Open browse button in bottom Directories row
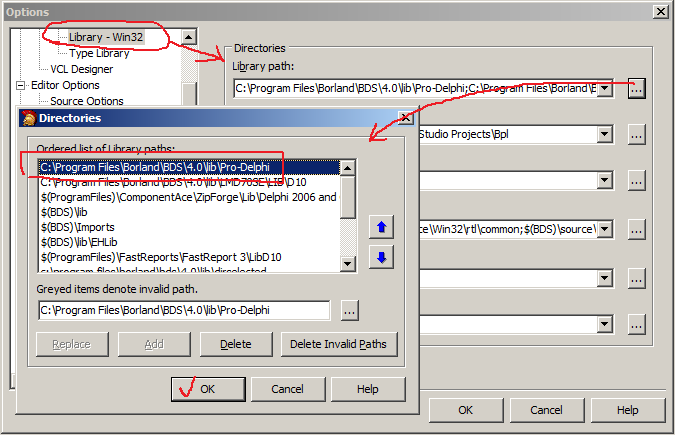This screenshot has height=435, width=675. point(636,325)
